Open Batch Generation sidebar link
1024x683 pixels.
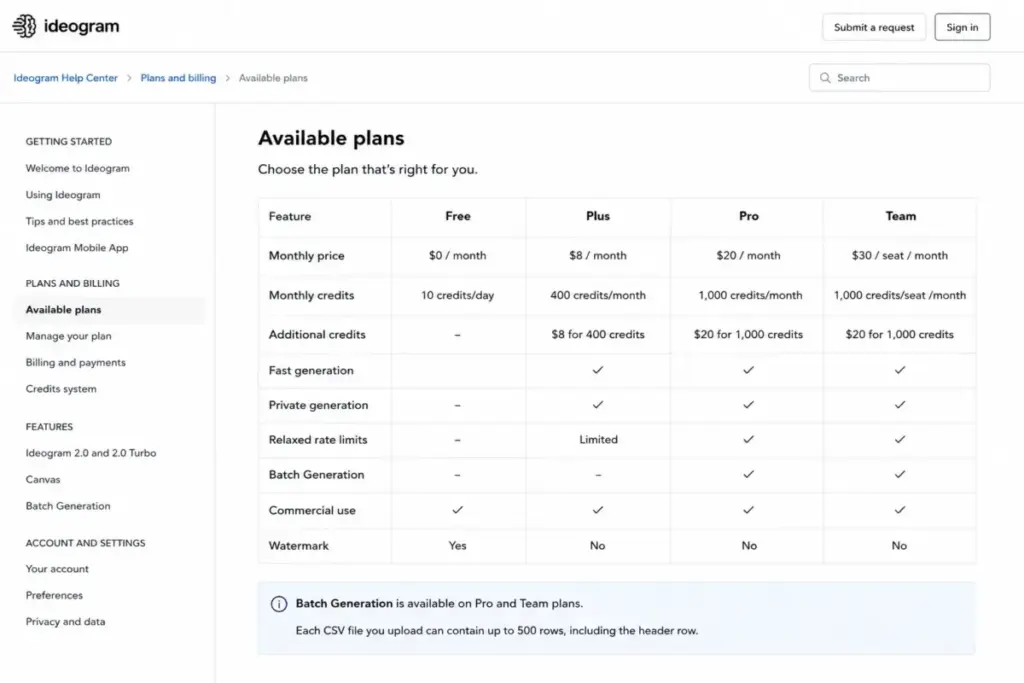(x=68, y=505)
